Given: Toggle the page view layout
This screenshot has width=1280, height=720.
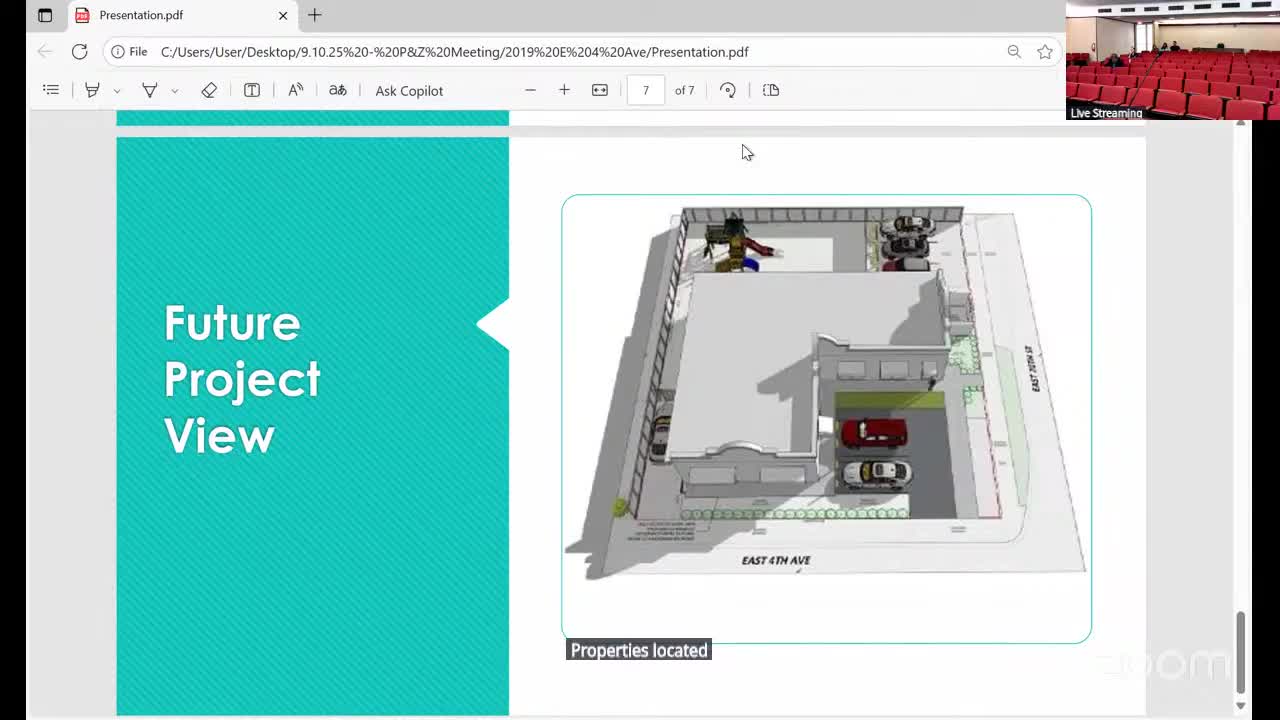Looking at the screenshot, I should (x=771, y=90).
